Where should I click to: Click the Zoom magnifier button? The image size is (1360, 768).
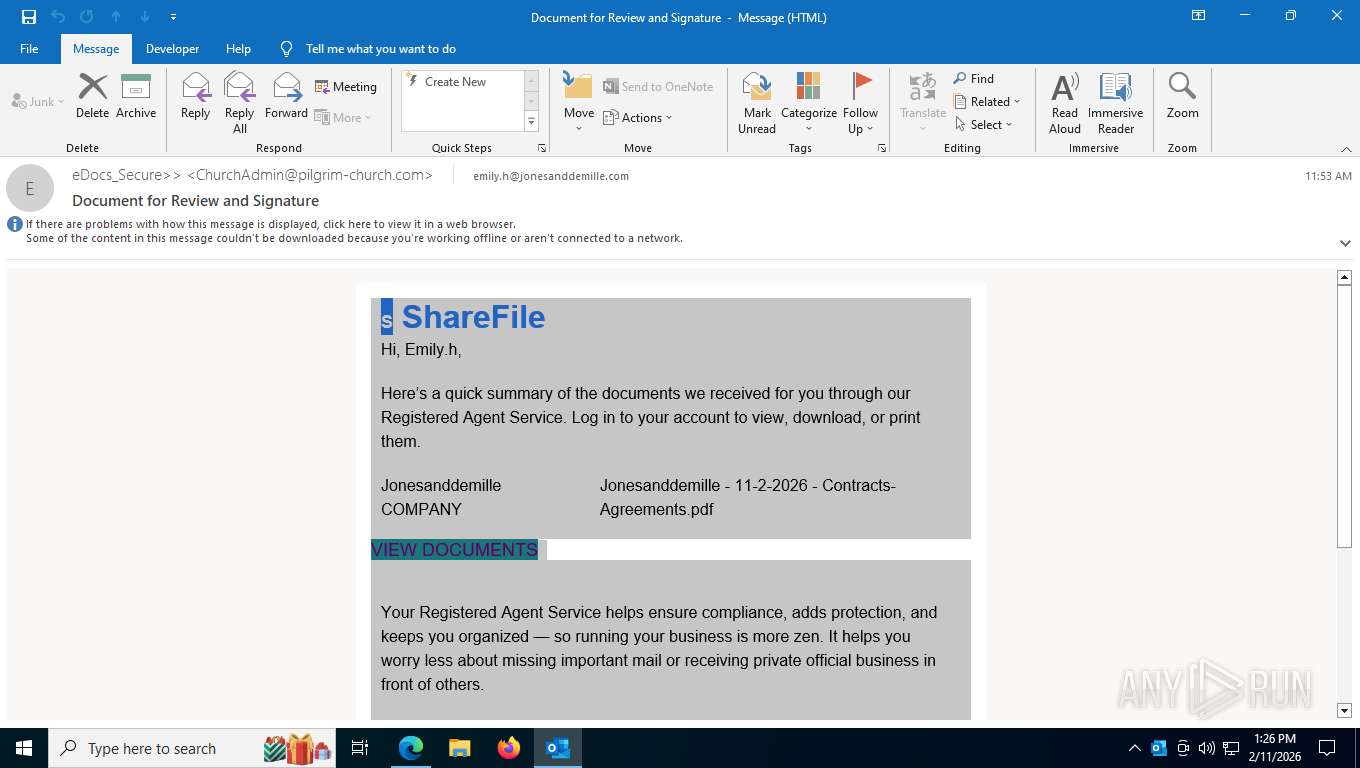[x=1182, y=96]
